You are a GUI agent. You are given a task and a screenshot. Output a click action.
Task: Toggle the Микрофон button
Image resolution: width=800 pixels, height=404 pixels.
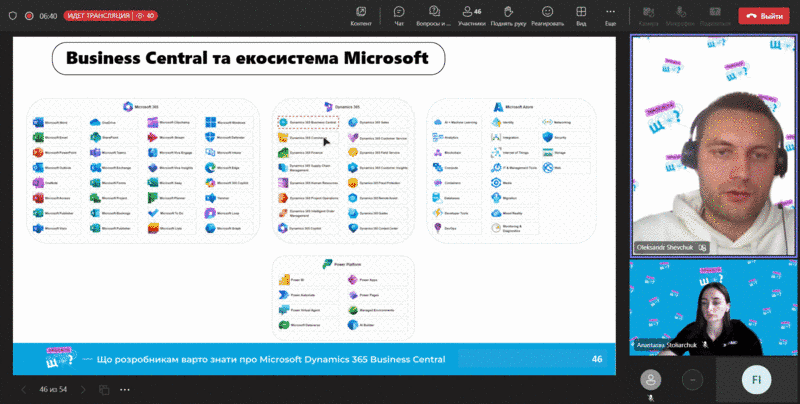pos(681,16)
